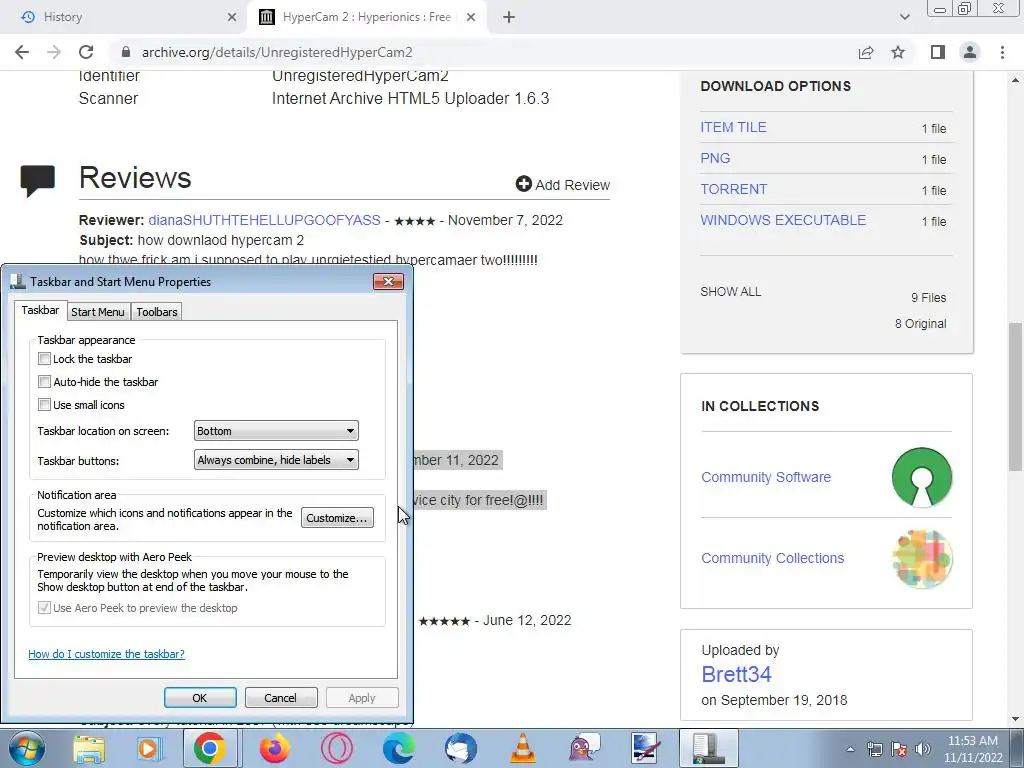This screenshot has width=1024, height=768.
Task: Download the WINDOWS EXECUTABLE file
Action: [x=783, y=220]
